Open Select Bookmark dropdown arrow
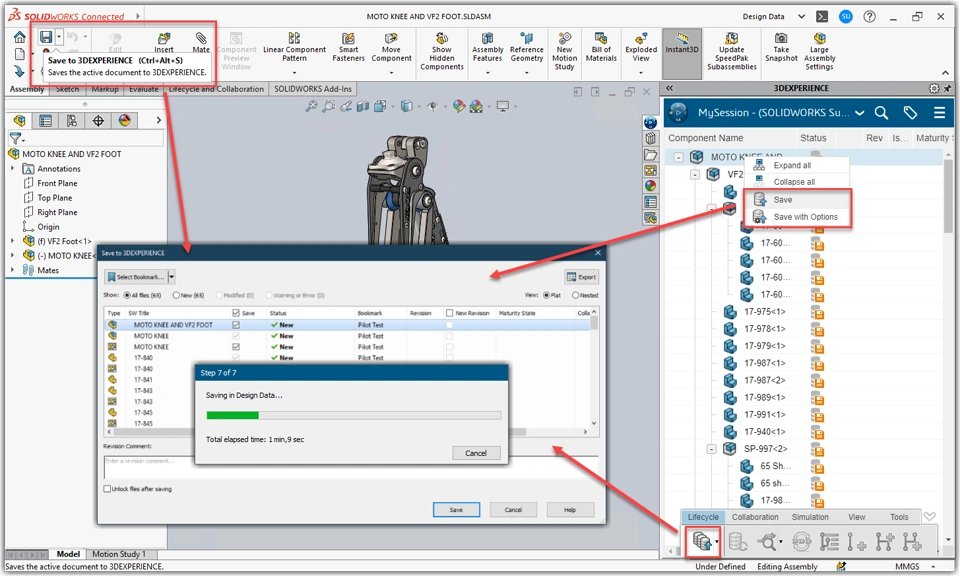Viewport: 960px width, 576px height. (171, 277)
